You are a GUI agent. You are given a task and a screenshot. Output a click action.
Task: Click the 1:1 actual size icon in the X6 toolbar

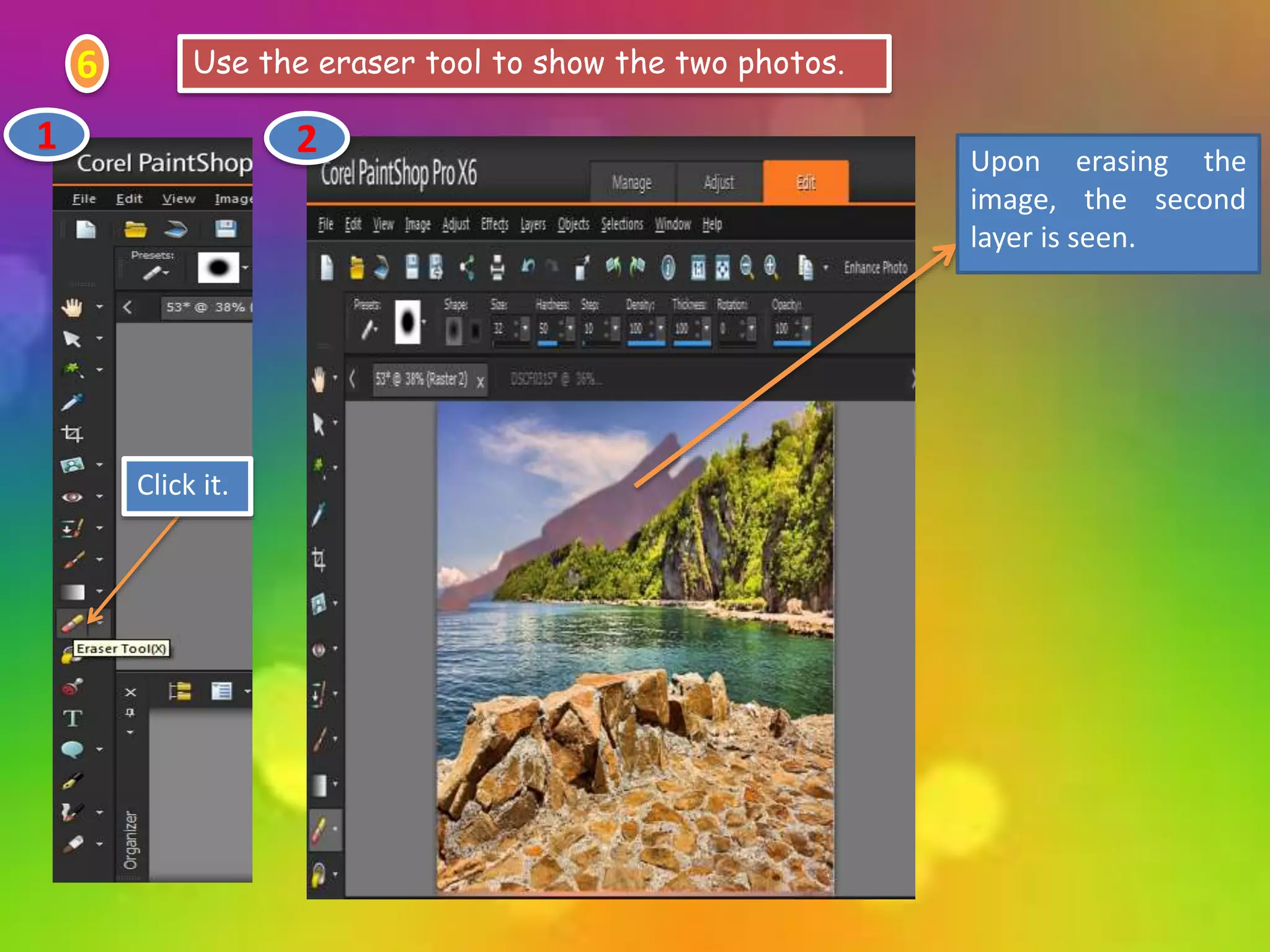[x=698, y=268]
